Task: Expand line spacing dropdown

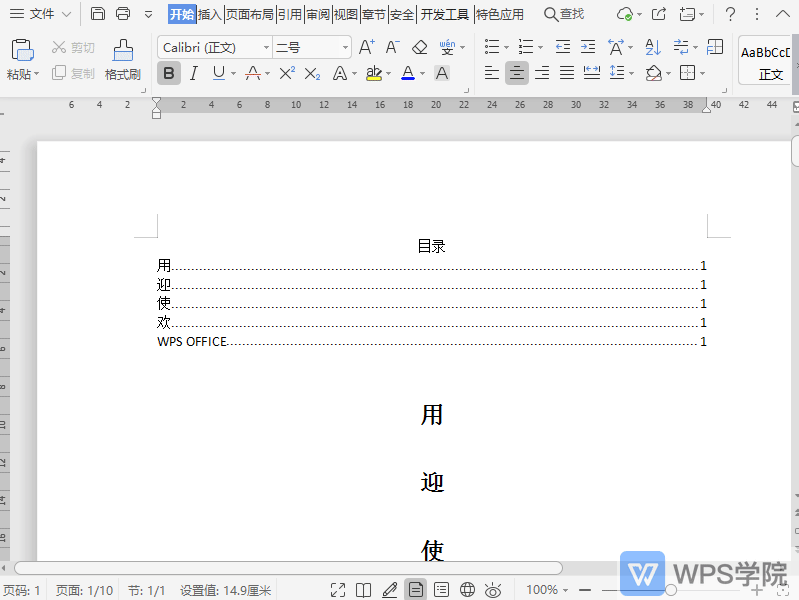Action: click(x=632, y=73)
